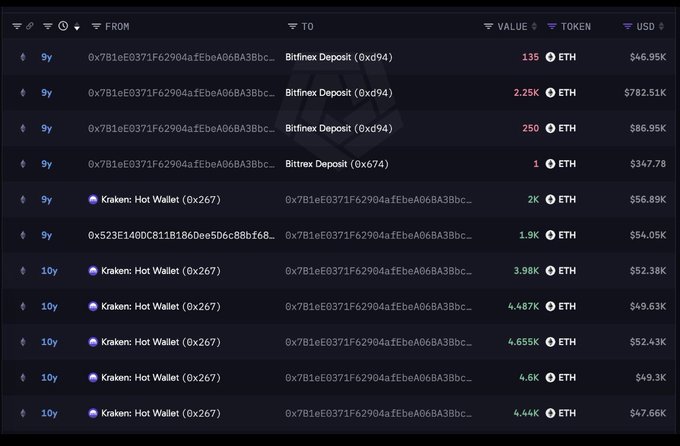Open the TOKEN column filter
This screenshot has width=680, height=446.
pos(552,26)
